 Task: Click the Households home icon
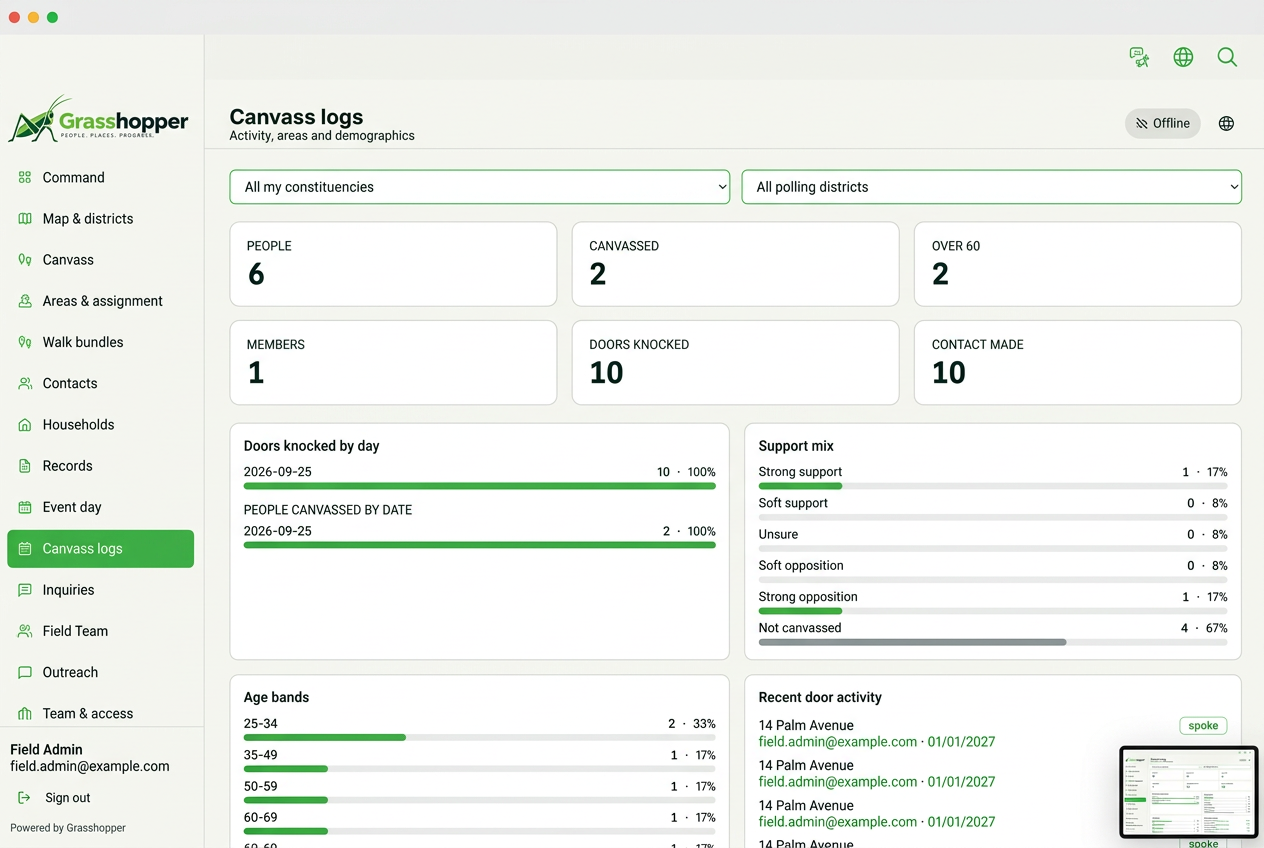pos(25,424)
